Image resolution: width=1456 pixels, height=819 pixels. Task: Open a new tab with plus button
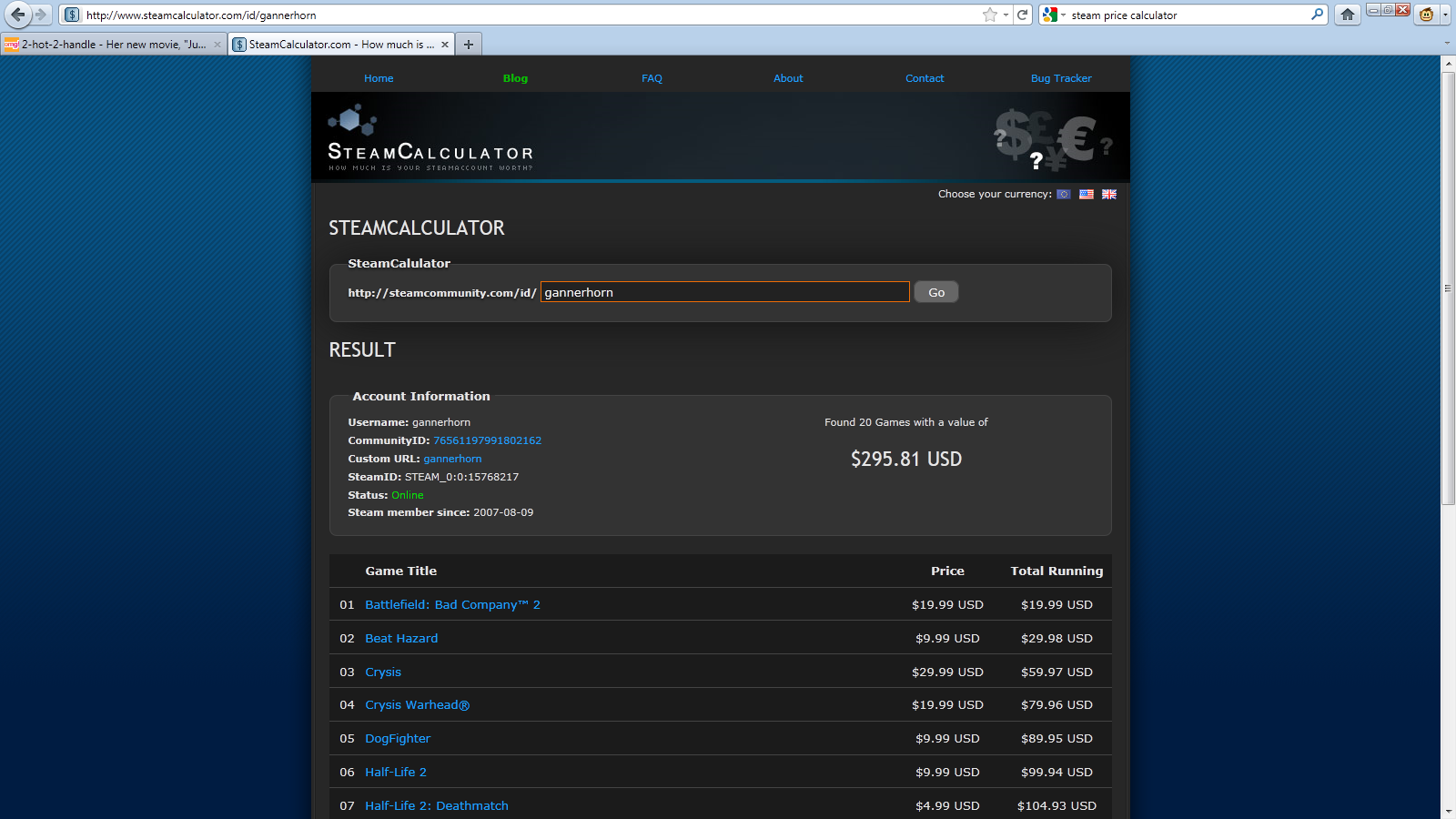click(469, 44)
